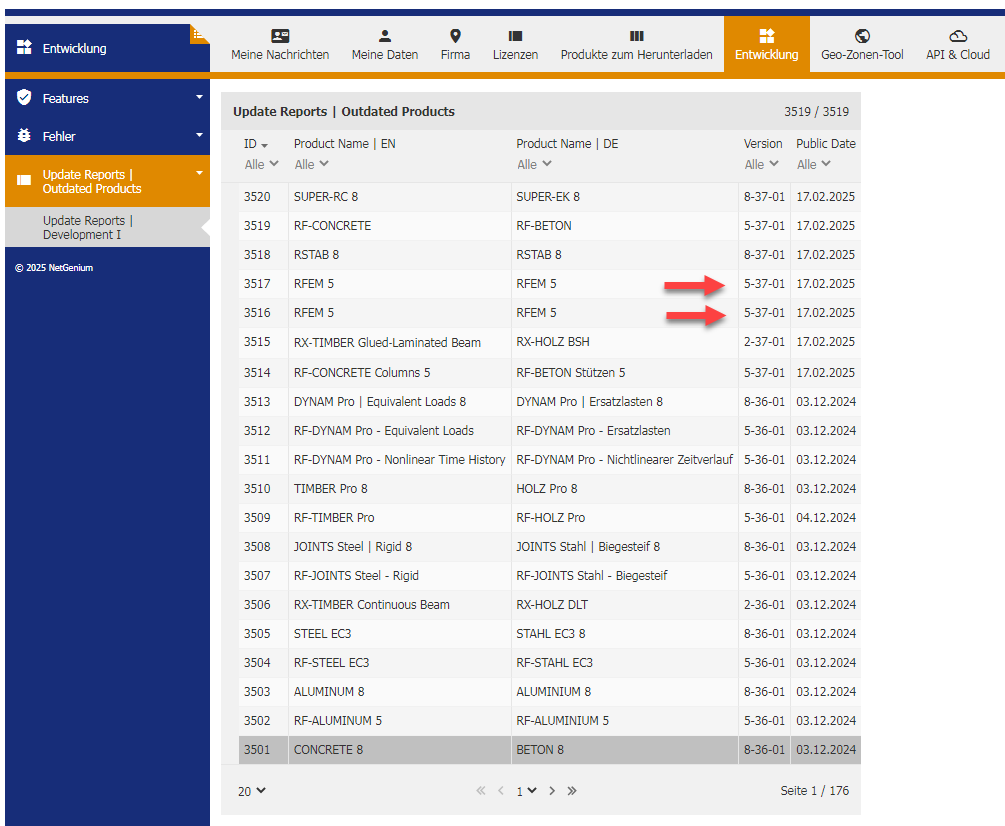Select the row with ID 3520

pyautogui.click(x=549, y=197)
